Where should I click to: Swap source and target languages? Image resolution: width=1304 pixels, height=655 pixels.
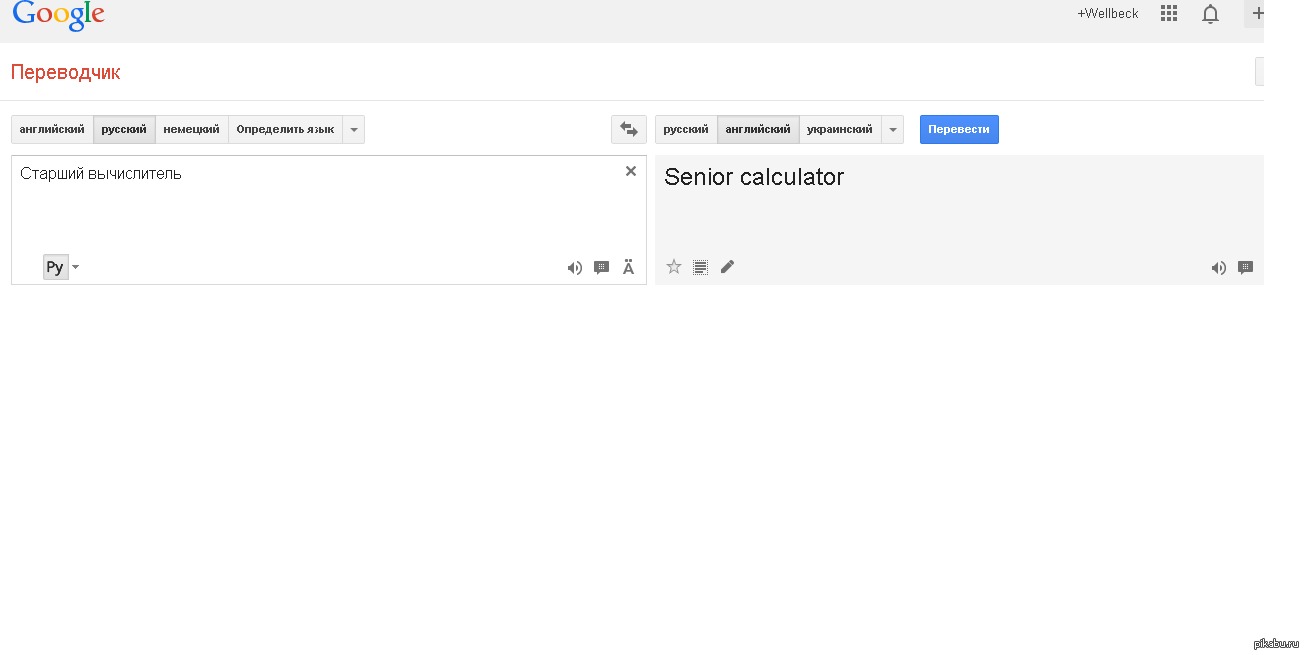[629, 129]
